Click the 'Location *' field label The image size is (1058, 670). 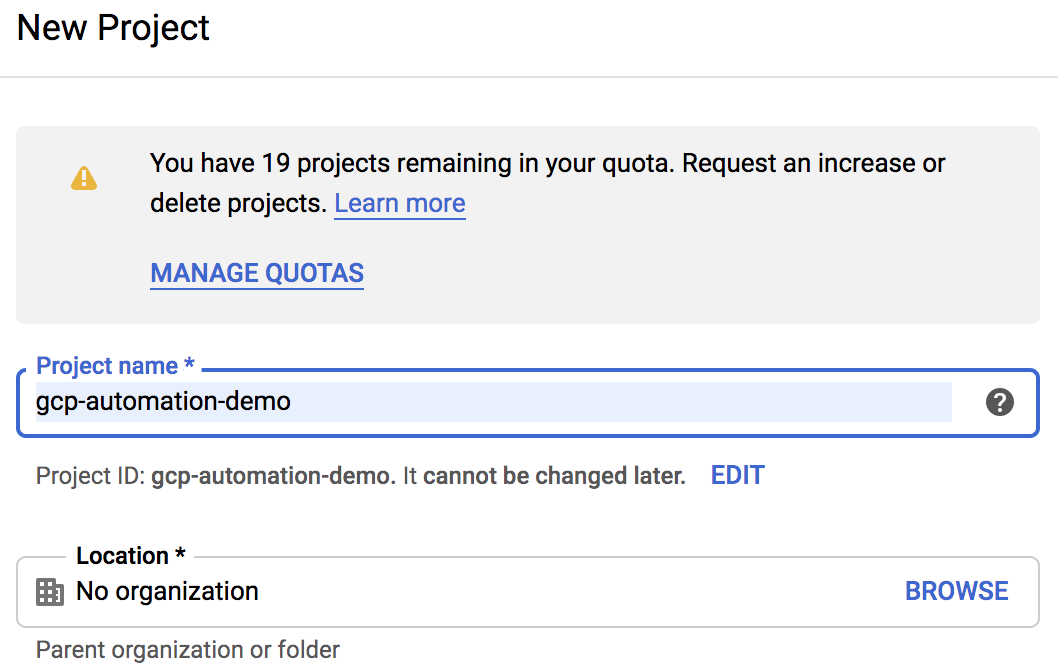click(131, 556)
